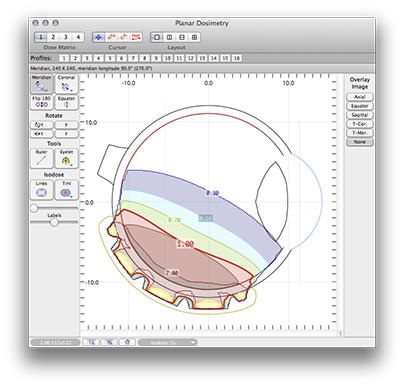
Task: Set overlay image to T-Cor.
Action: point(360,124)
